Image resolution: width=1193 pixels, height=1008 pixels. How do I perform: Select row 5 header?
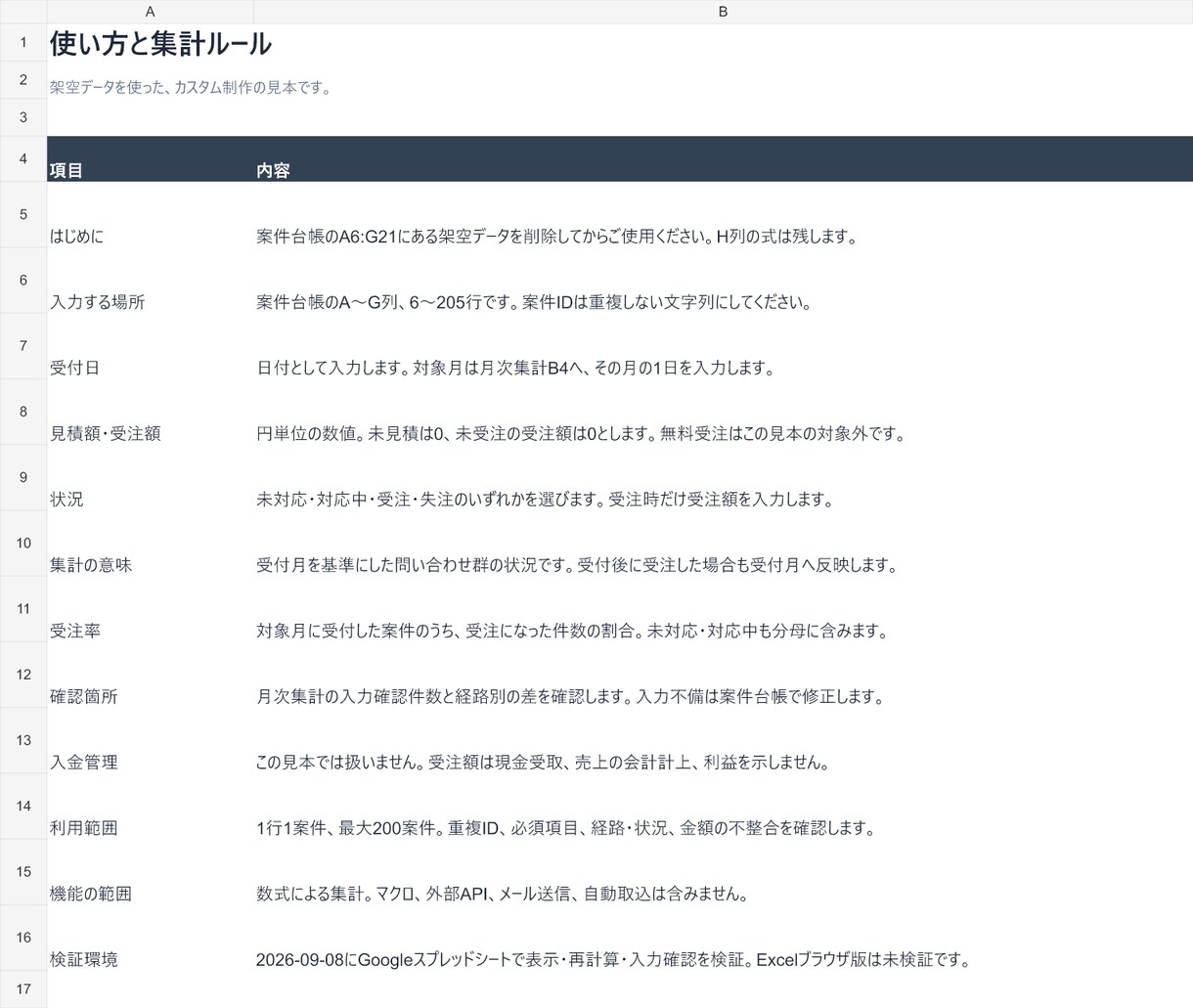tap(23, 214)
